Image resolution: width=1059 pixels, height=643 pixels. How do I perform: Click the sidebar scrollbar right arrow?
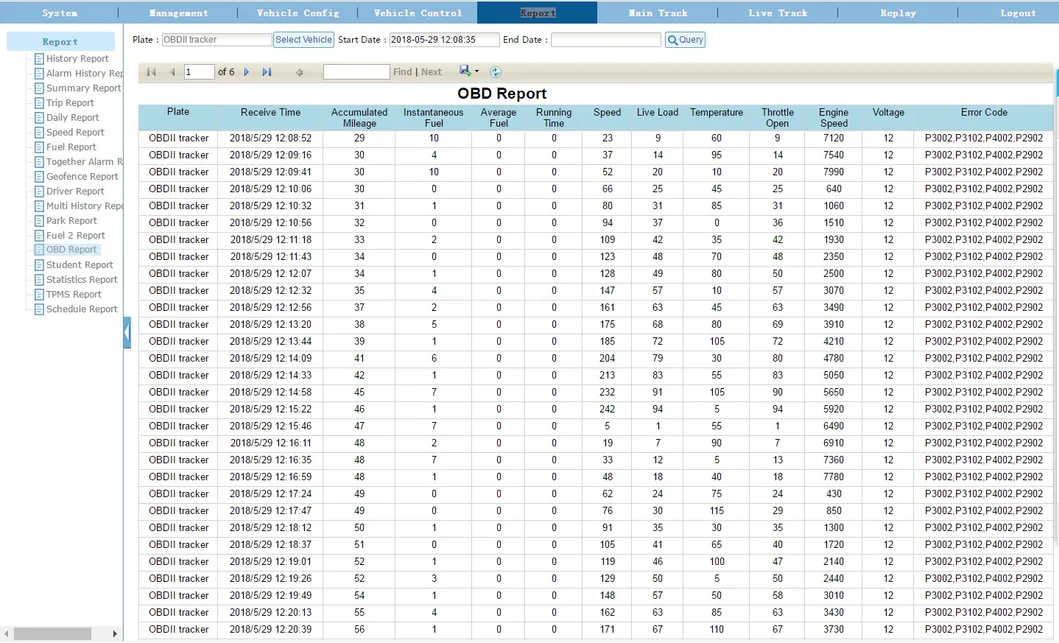click(115, 634)
